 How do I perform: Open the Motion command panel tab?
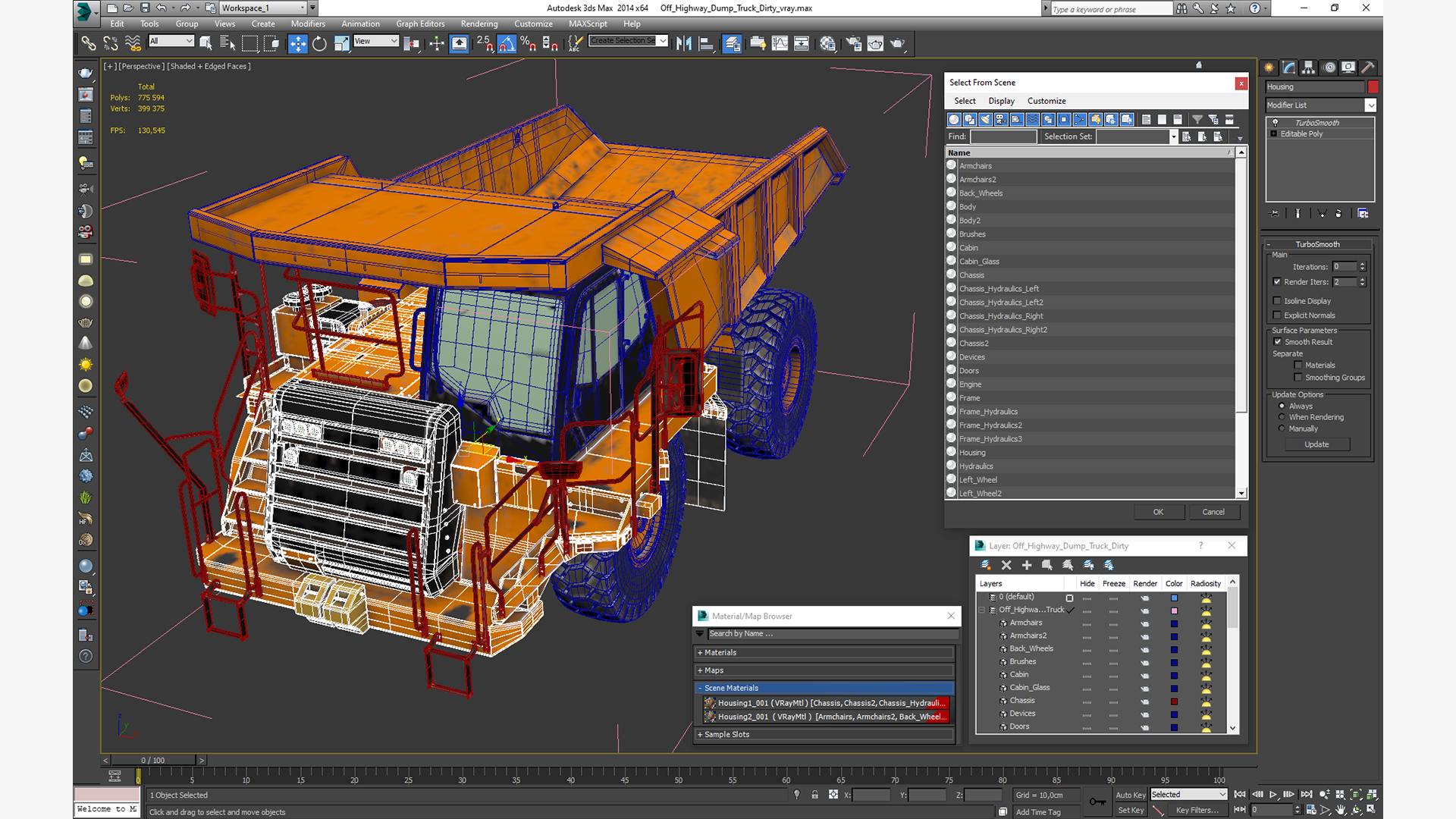point(1329,67)
